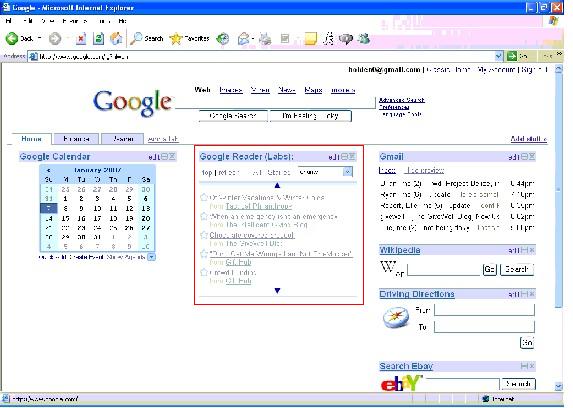Stop page loading with the red X icon
This screenshot has height=408, width=573.
pos(81,38)
